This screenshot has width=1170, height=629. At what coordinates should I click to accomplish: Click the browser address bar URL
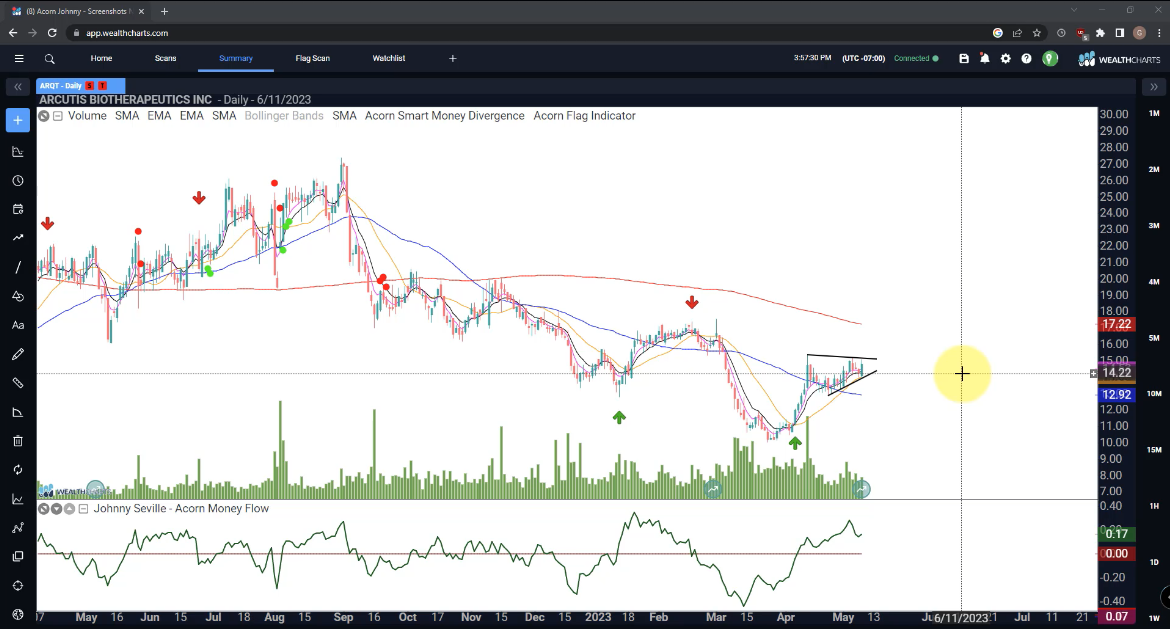(127, 33)
